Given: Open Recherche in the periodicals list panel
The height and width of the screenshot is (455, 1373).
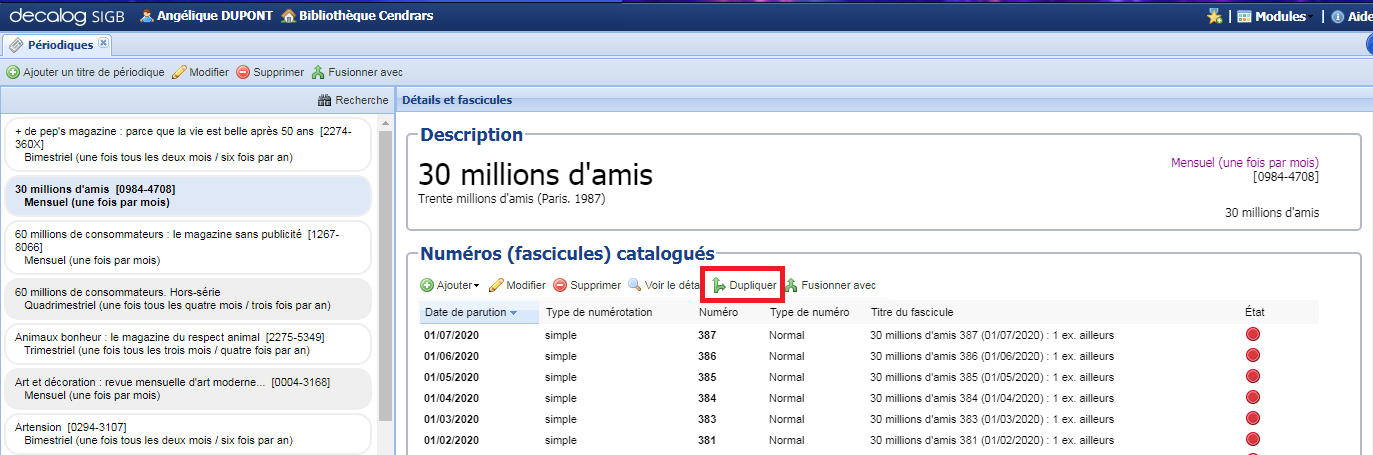Looking at the screenshot, I should pyautogui.click(x=353, y=100).
